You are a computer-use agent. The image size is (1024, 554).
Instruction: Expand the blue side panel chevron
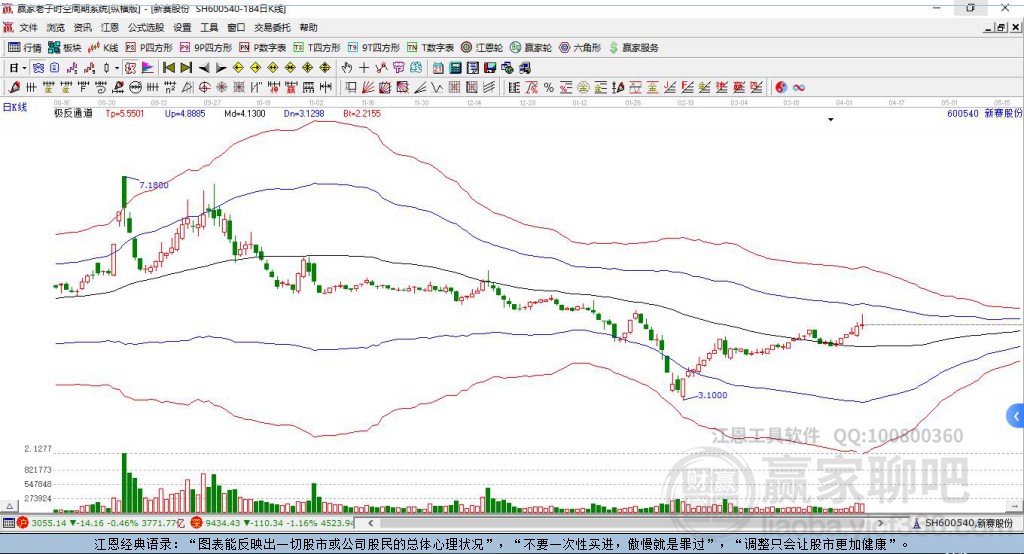click(x=1016, y=416)
